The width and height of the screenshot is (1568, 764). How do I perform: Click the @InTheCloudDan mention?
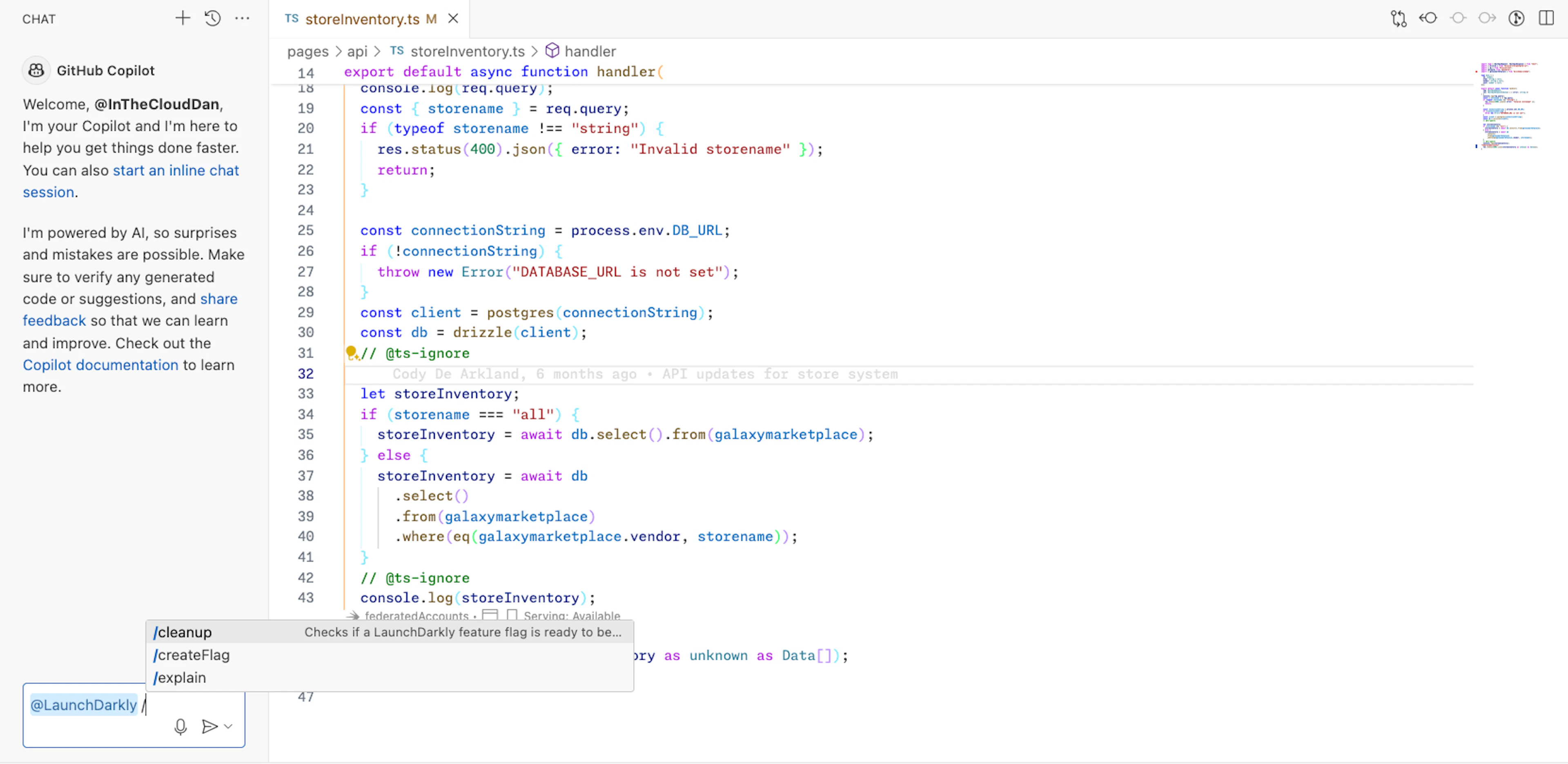(x=157, y=104)
